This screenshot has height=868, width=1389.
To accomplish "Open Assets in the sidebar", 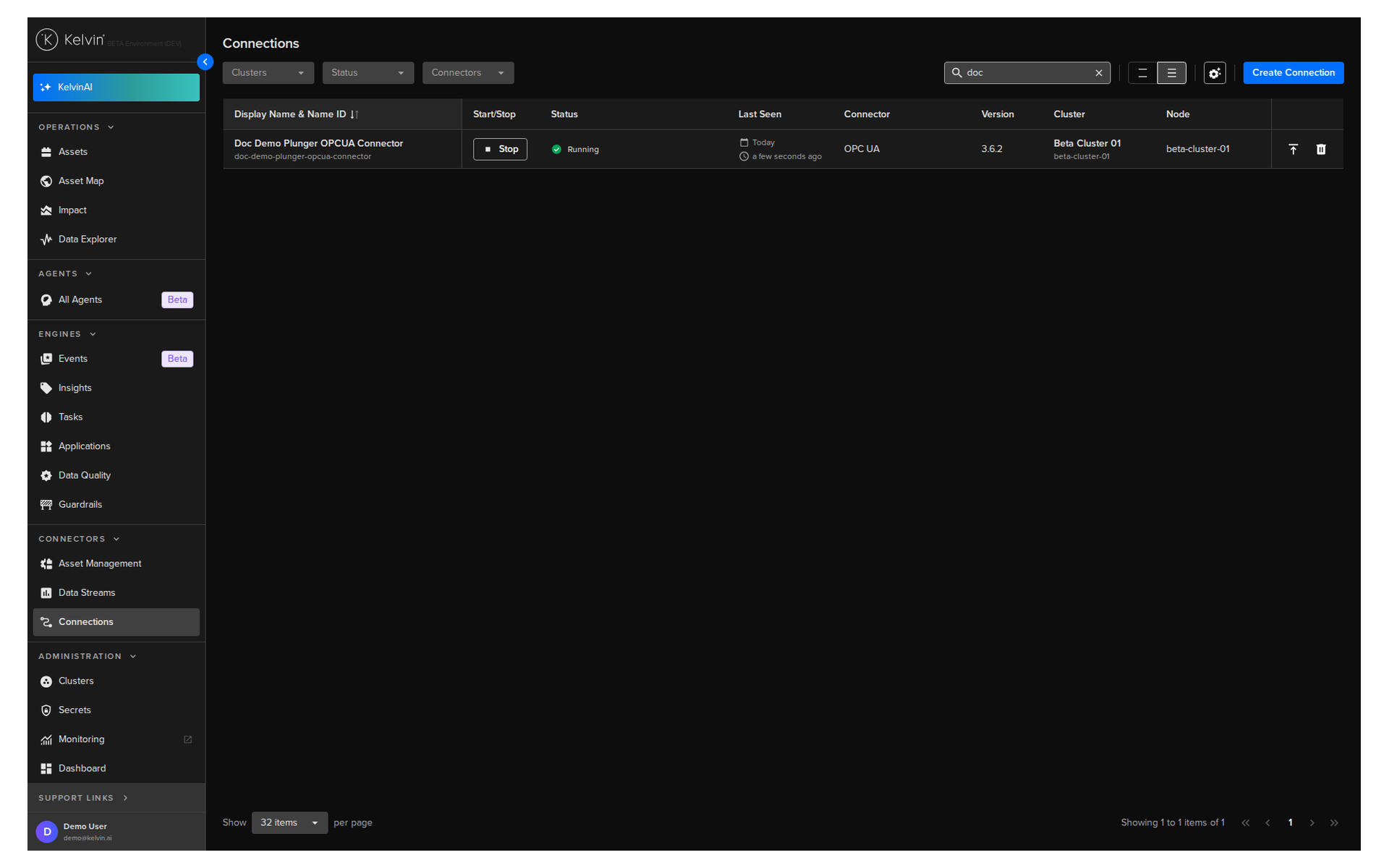I will [x=116, y=152].
